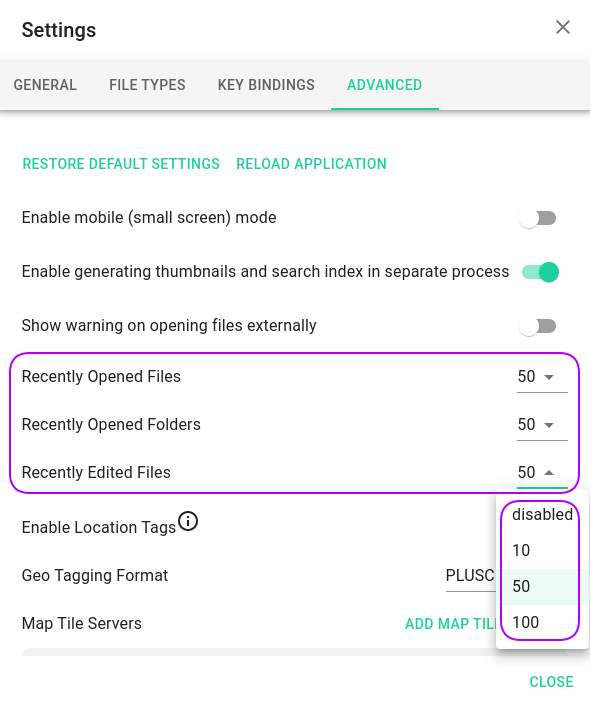Click the Add Map Tile Server button
Screen dimensions: 590x705
point(450,624)
